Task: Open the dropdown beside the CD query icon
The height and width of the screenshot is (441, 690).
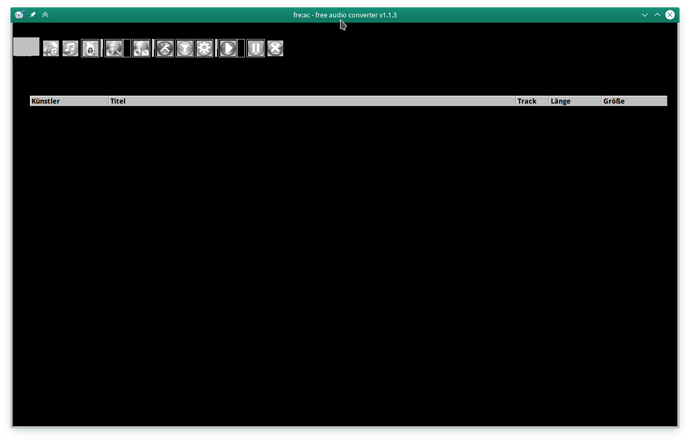Action: [x=127, y=48]
